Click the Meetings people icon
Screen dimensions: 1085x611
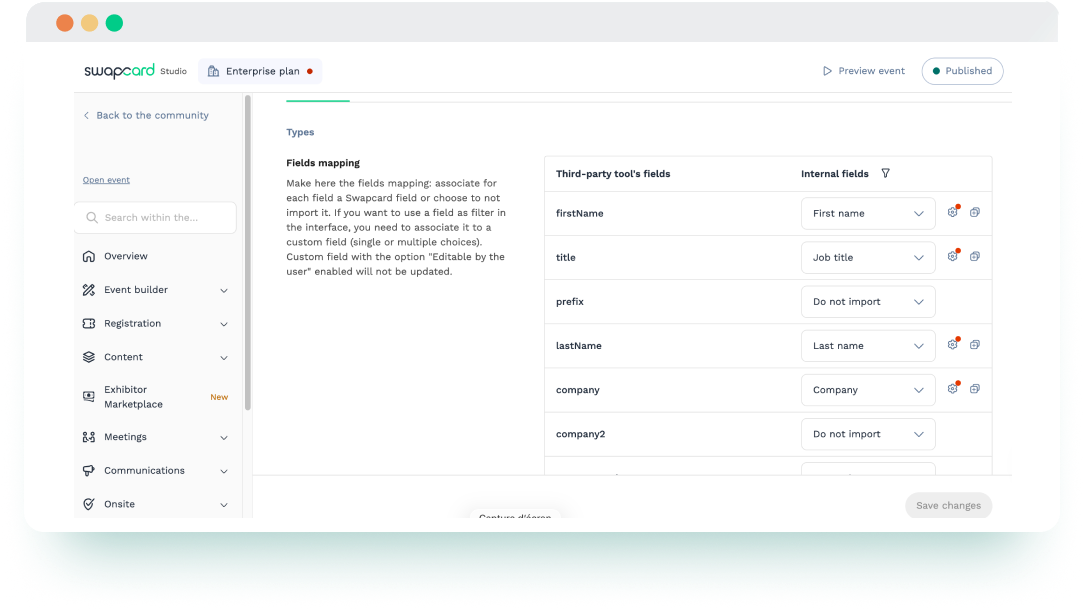pos(90,437)
